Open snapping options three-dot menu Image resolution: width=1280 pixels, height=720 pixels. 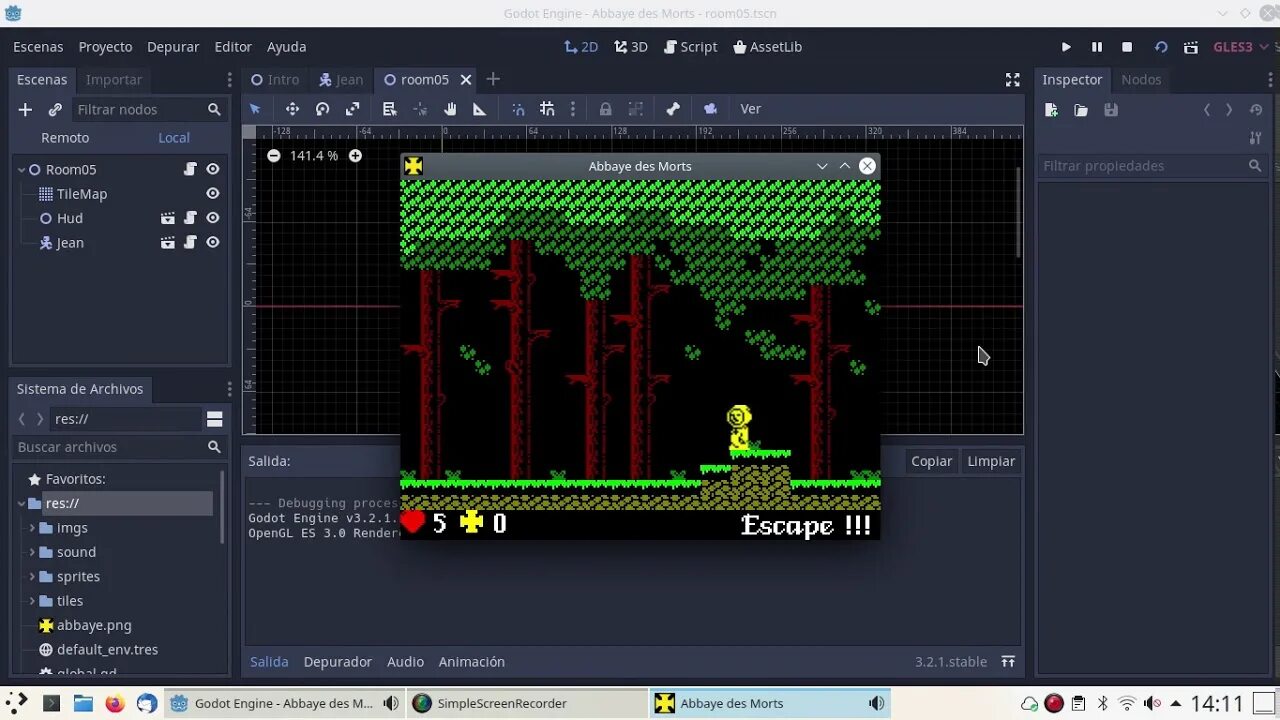point(572,109)
